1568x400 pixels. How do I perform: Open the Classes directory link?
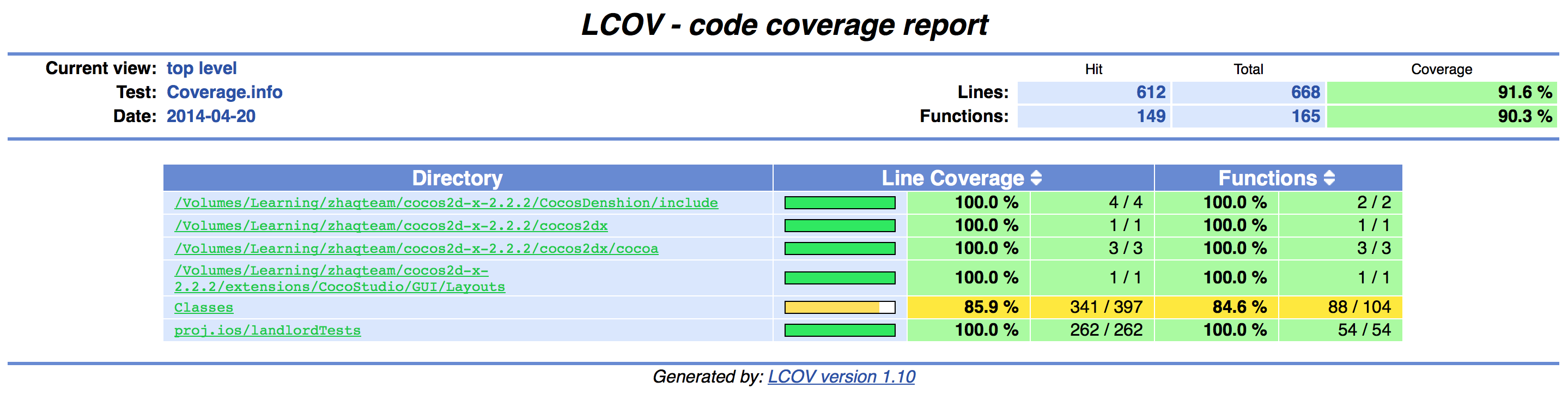click(204, 307)
